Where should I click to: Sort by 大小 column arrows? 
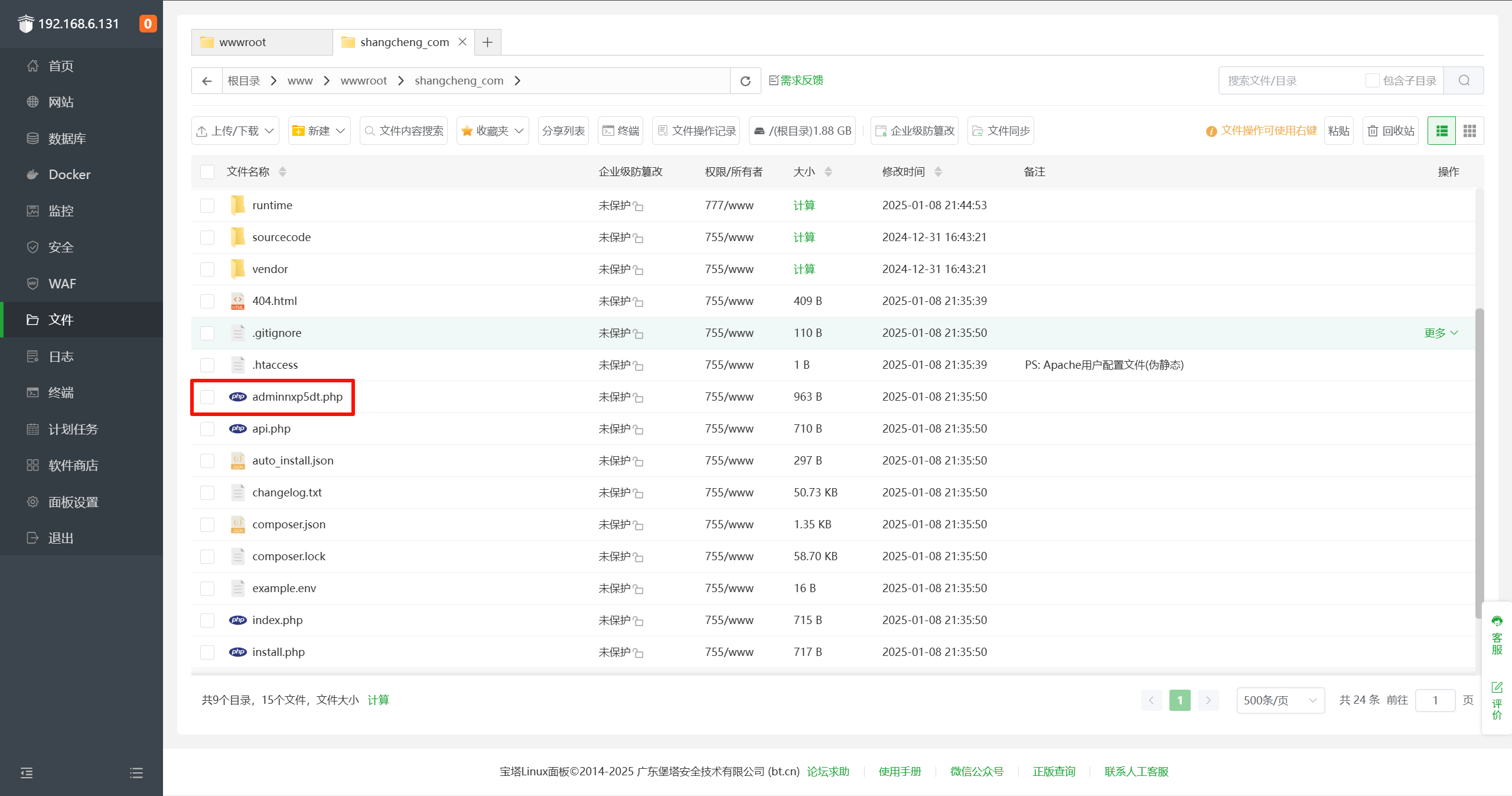(x=828, y=172)
